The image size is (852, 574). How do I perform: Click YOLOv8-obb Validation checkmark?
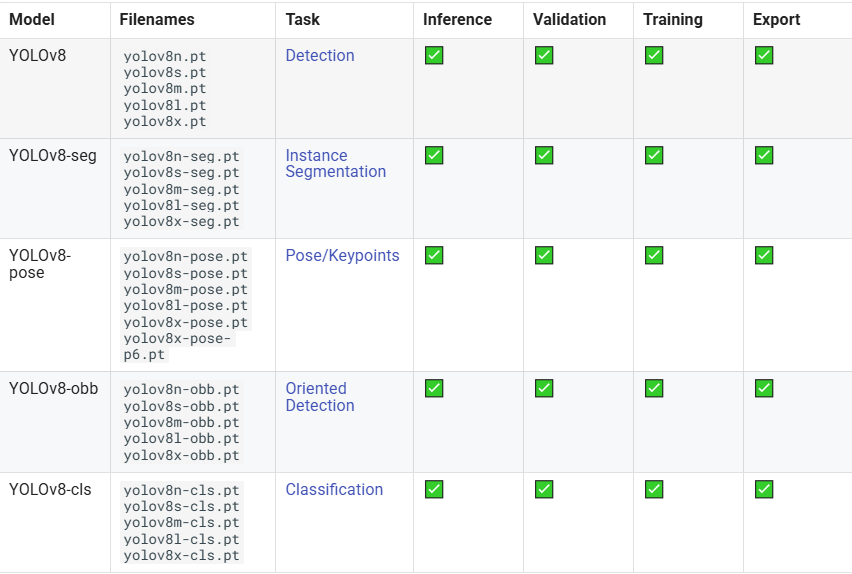pyautogui.click(x=544, y=389)
